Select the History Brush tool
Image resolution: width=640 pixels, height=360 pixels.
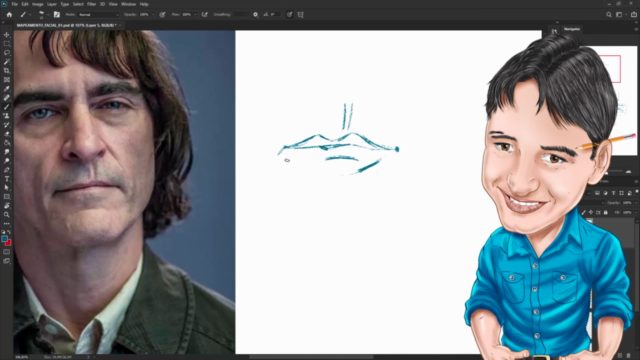click(x=7, y=125)
